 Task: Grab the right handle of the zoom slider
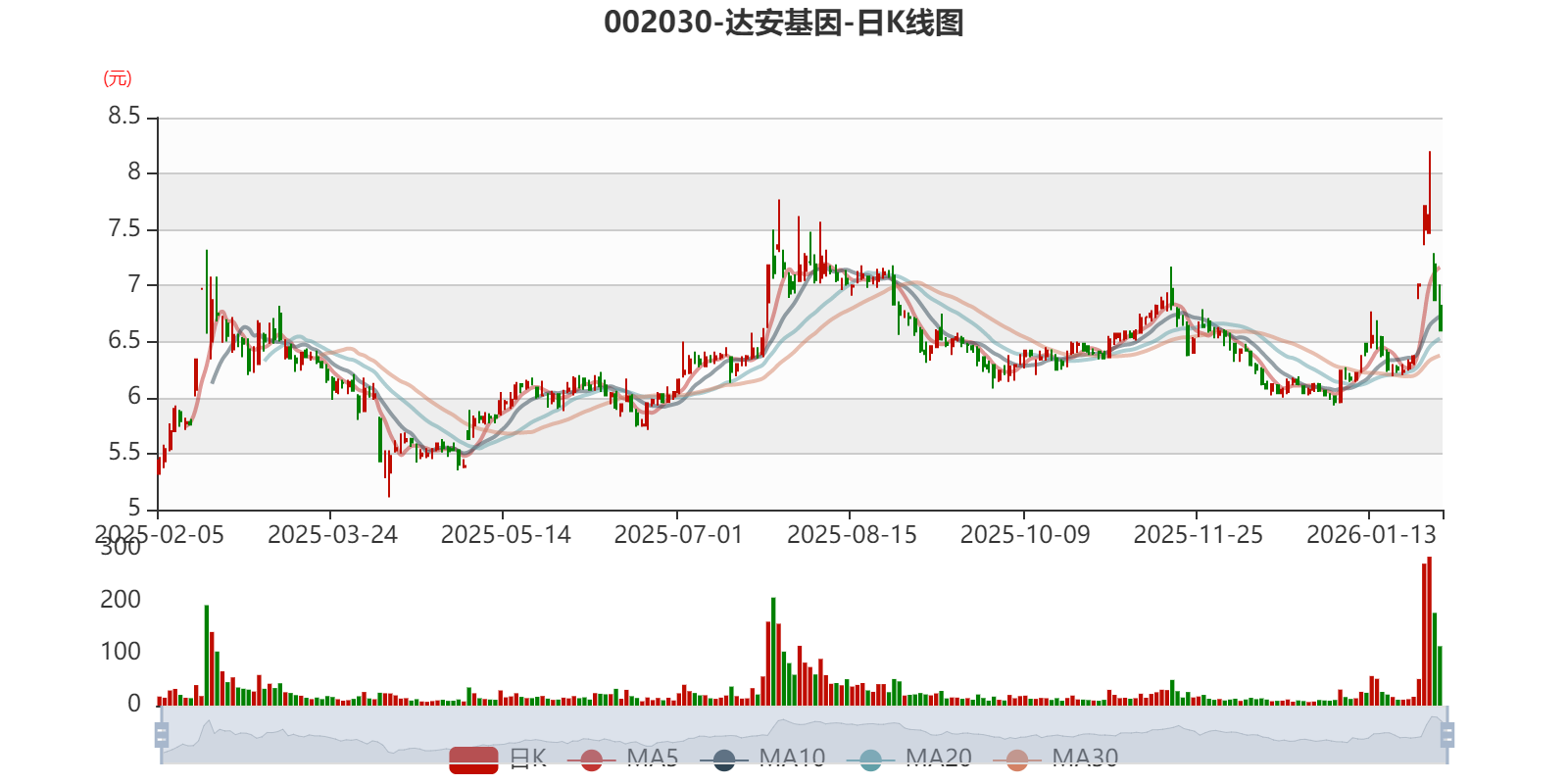(1447, 735)
